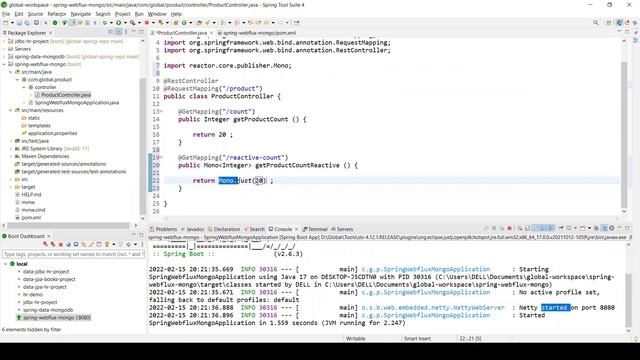640x360 pixels.
Task: Click the editor vertical scrollbar
Action: 624,134
